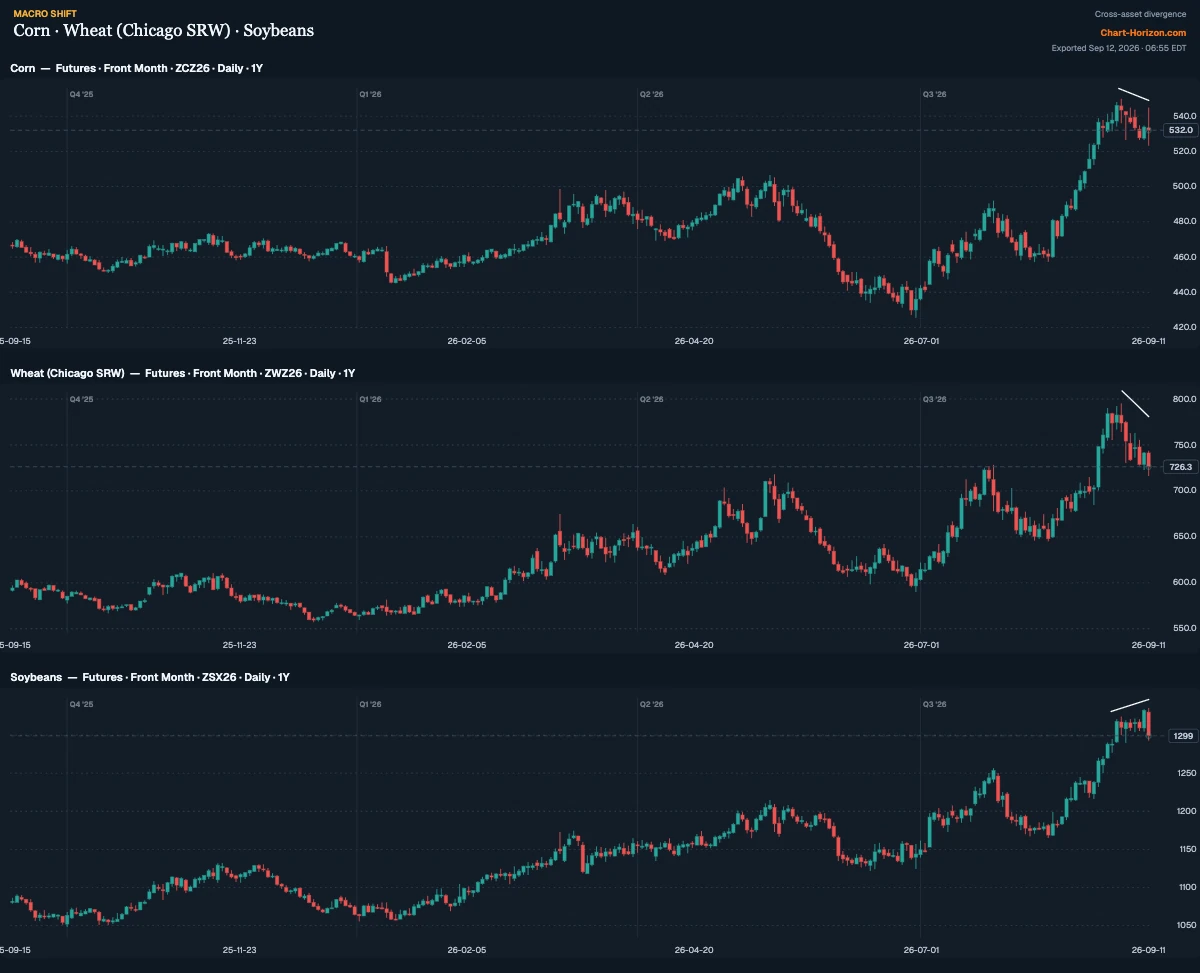Click the 26-02-05 date under Corn chart
Image resolution: width=1200 pixels, height=973 pixels.
point(466,341)
